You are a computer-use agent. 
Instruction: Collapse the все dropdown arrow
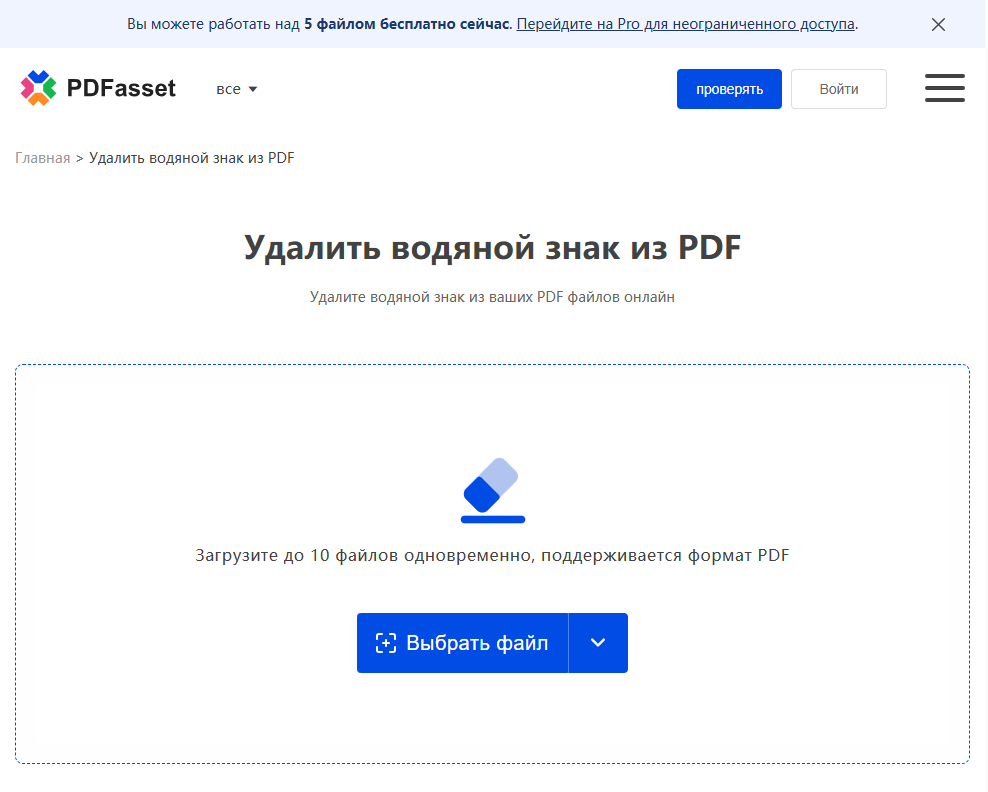point(254,89)
